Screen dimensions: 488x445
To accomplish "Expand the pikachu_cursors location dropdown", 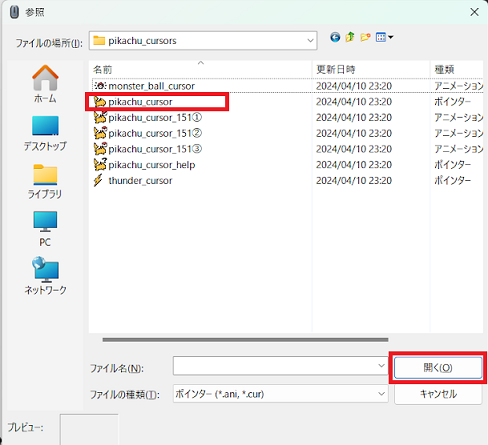I will coord(310,41).
